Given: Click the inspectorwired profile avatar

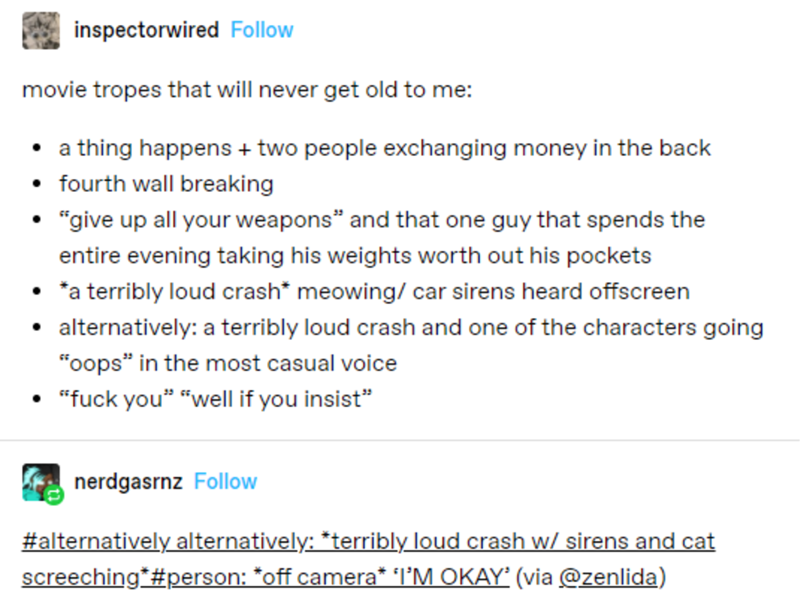Looking at the screenshot, I should pos(40,30).
